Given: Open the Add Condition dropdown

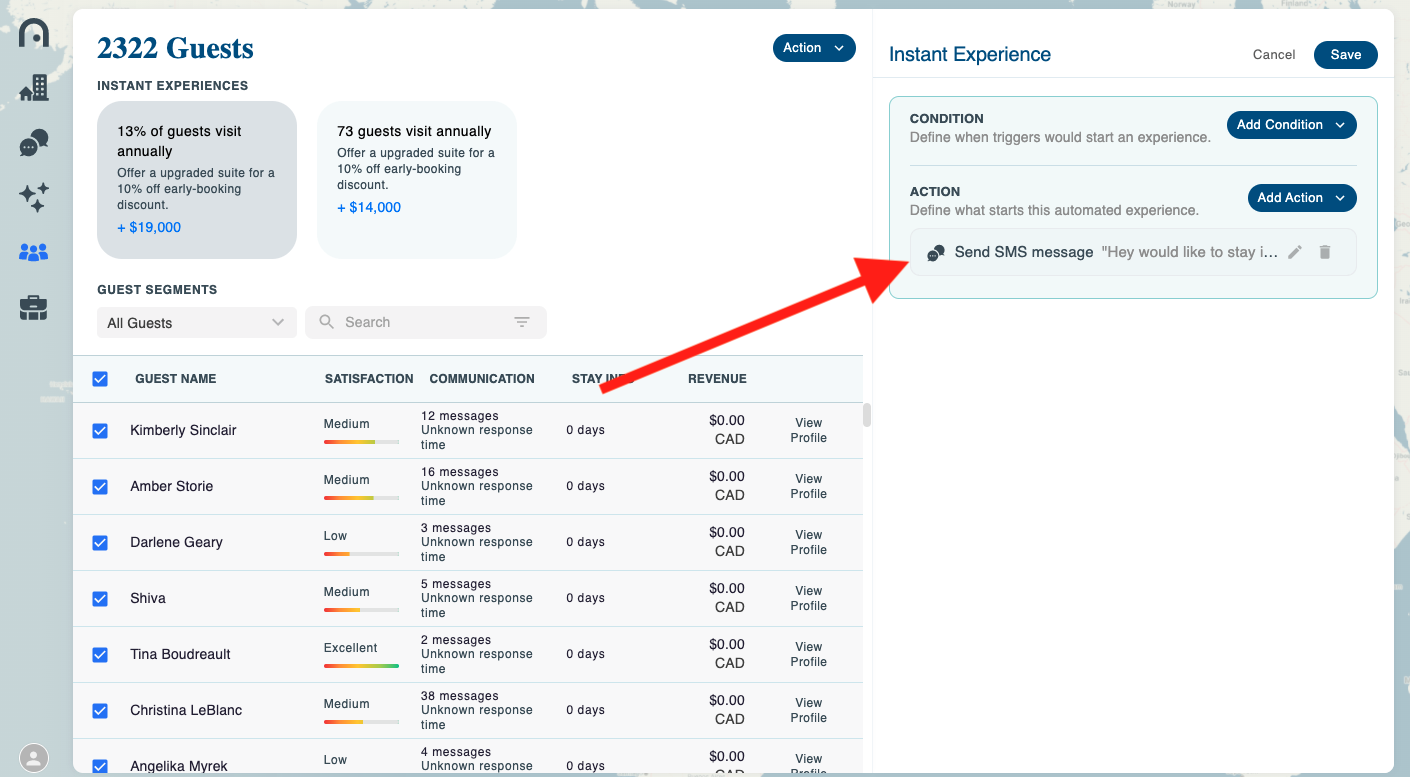Looking at the screenshot, I should coord(1291,125).
